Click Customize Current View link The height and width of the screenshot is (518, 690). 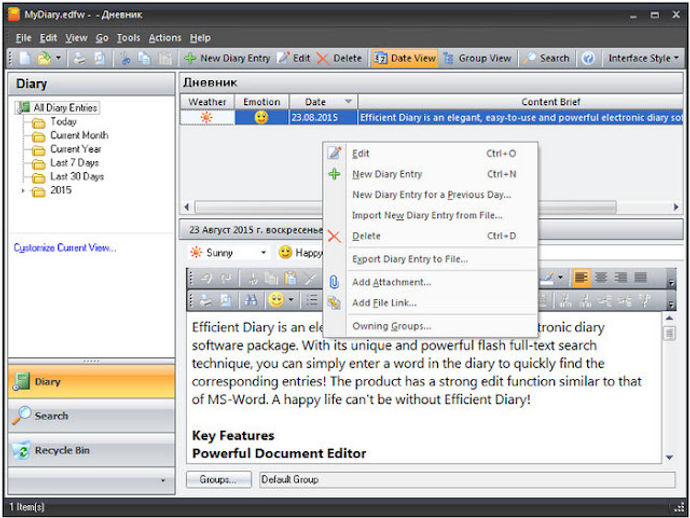pos(65,248)
